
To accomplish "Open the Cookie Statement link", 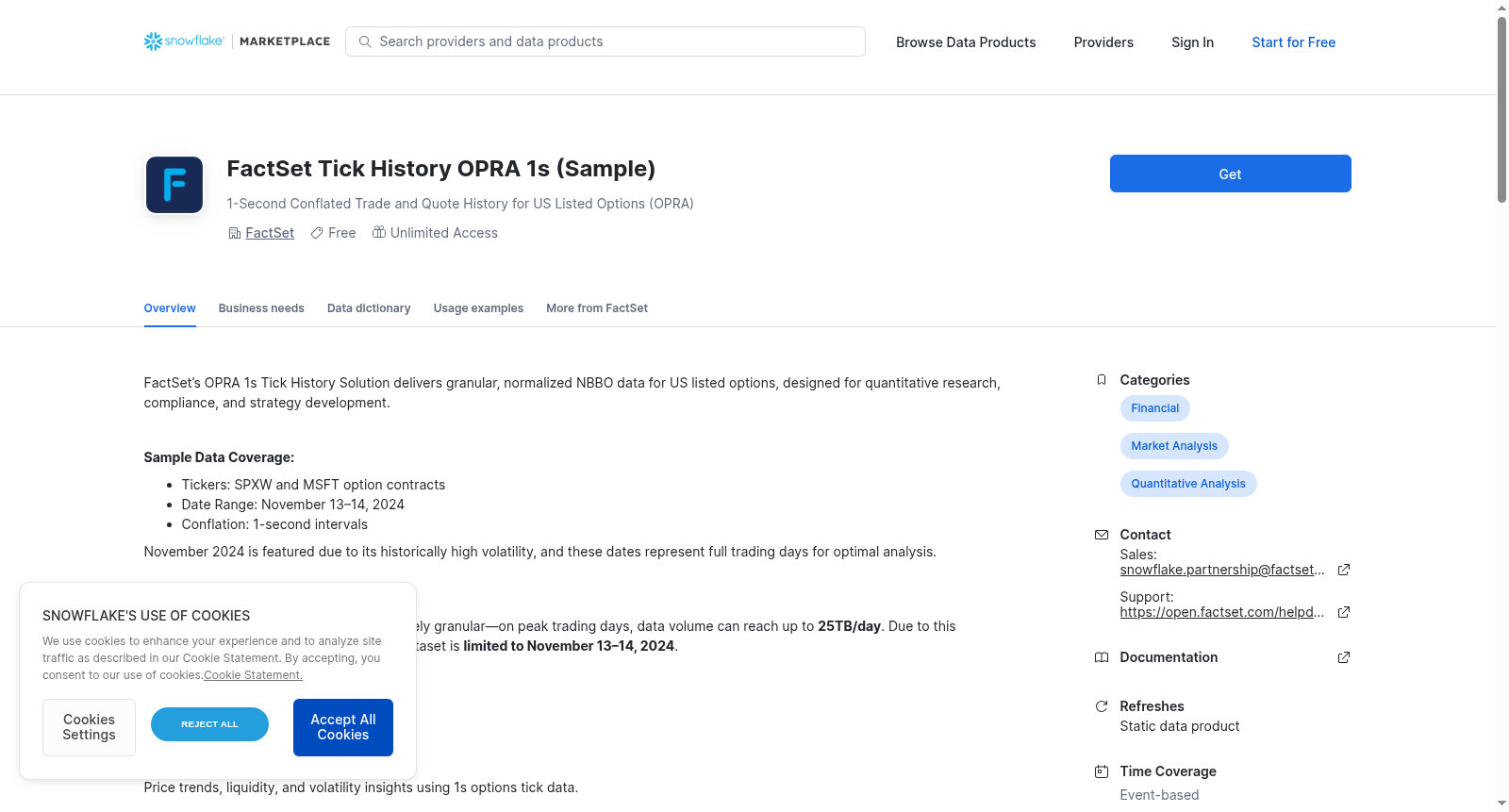I will click(253, 675).
